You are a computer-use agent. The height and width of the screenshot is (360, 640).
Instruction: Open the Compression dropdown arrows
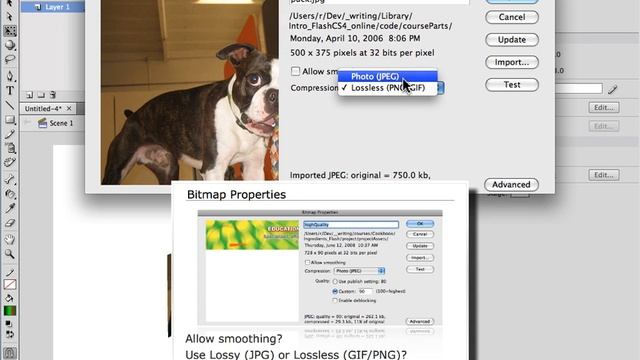[440, 88]
